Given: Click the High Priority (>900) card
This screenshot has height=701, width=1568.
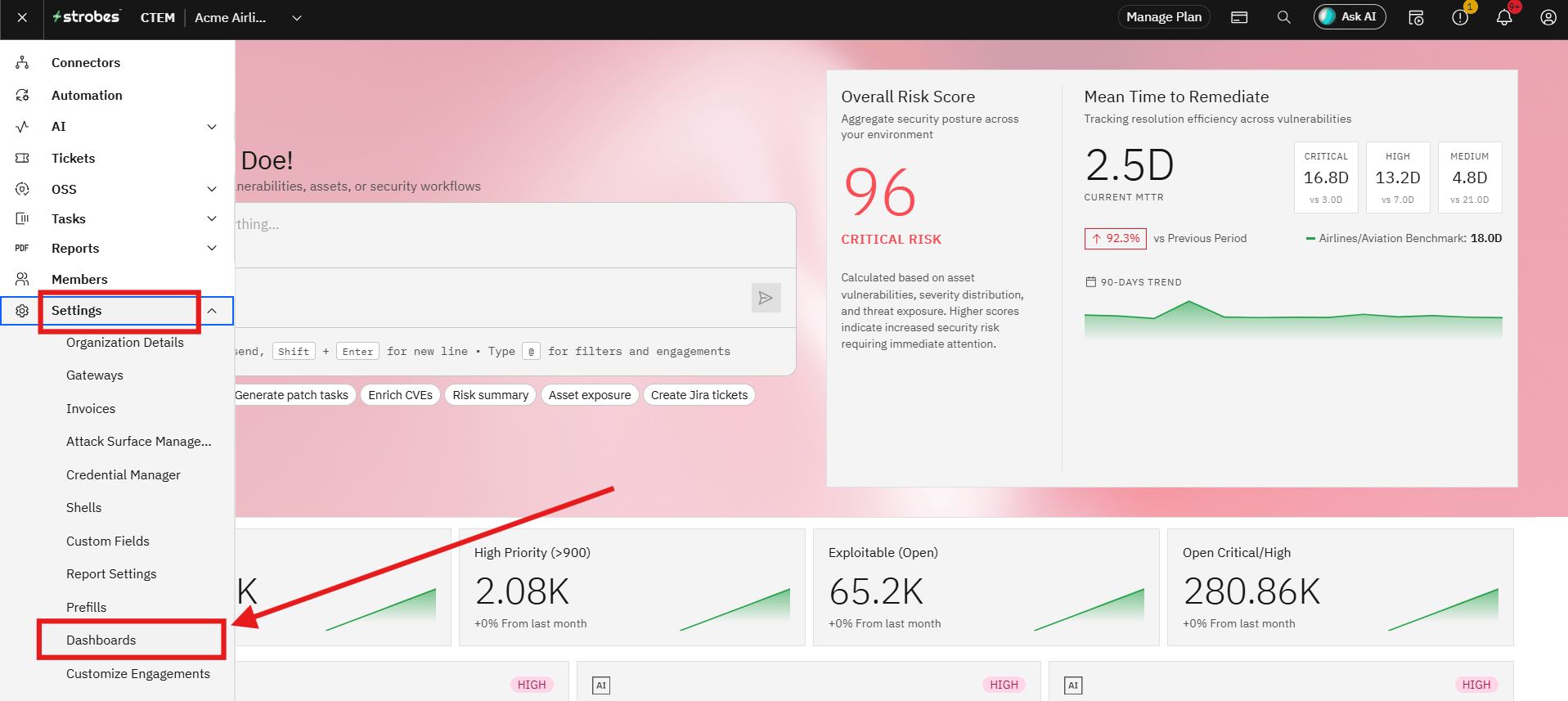Looking at the screenshot, I should (x=632, y=587).
